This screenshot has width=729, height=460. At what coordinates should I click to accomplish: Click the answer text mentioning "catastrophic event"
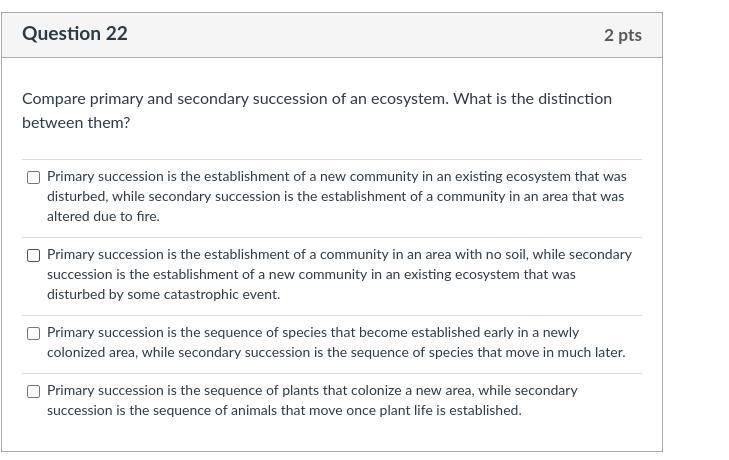(x=339, y=274)
